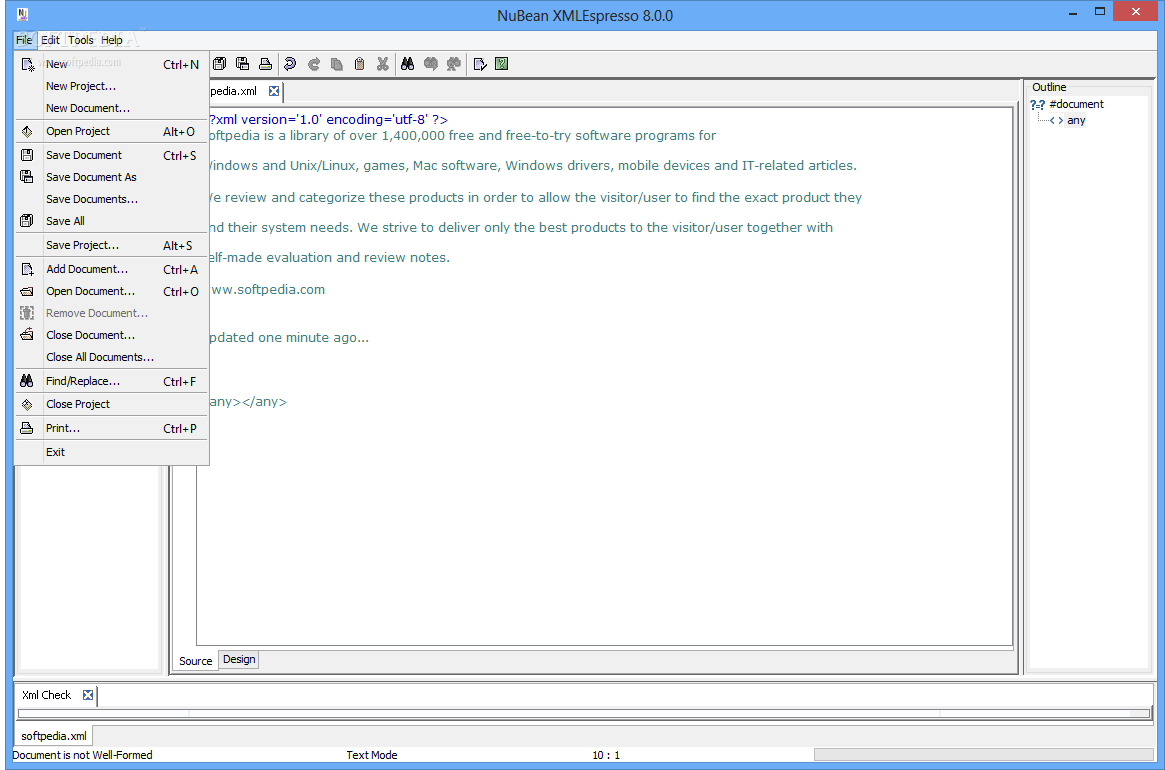
Task: Choose Print... in File menu
Action: (x=111, y=428)
